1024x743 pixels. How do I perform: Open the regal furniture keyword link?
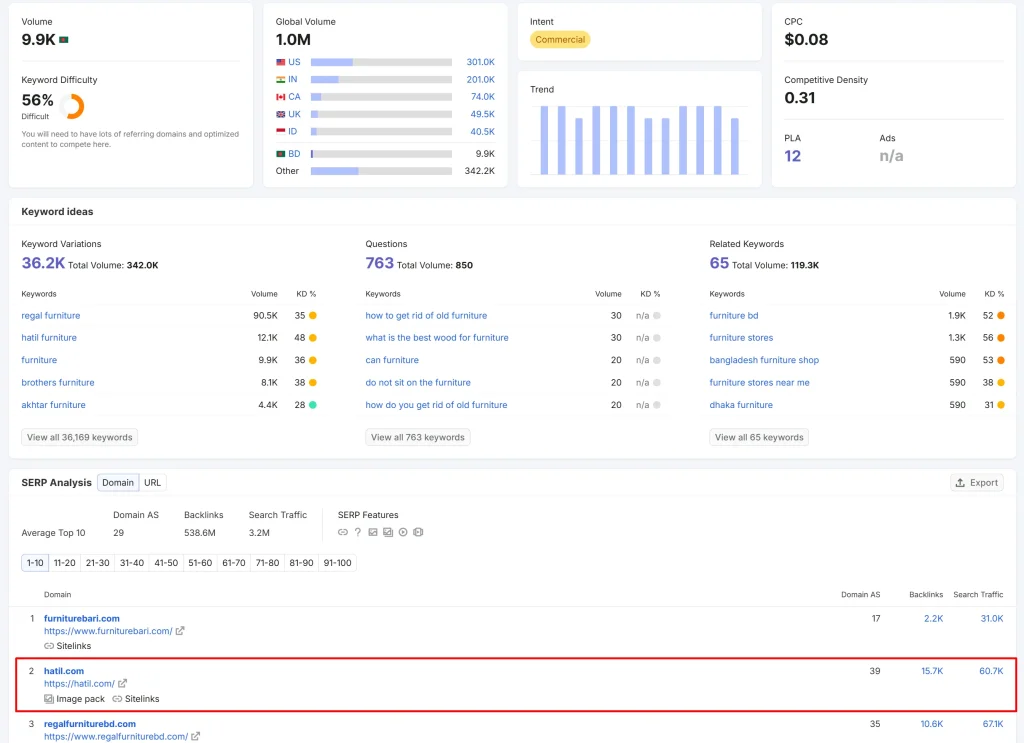[51, 315]
